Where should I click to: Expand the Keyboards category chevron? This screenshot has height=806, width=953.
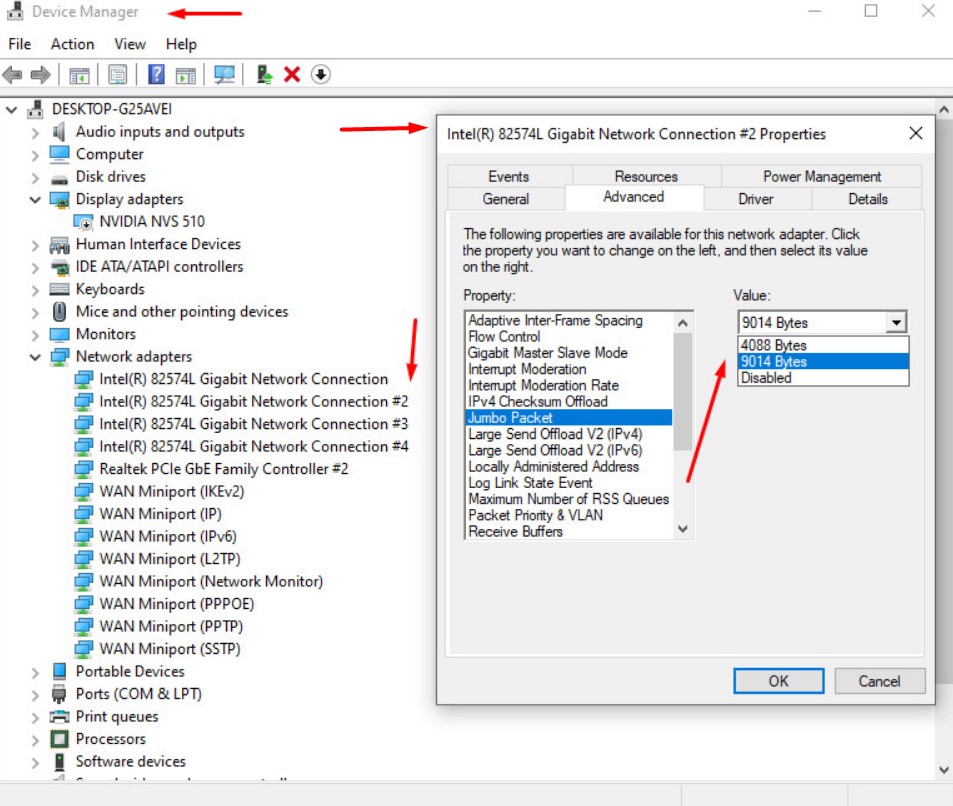click(x=35, y=290)
